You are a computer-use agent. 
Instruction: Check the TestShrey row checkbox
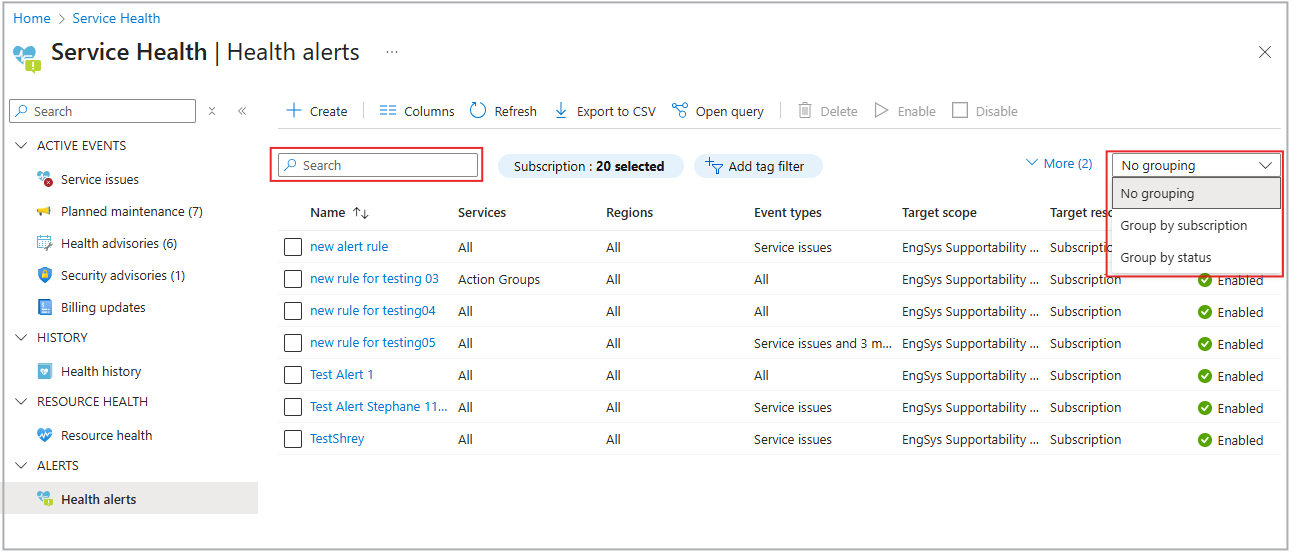(x=293, y=439)
